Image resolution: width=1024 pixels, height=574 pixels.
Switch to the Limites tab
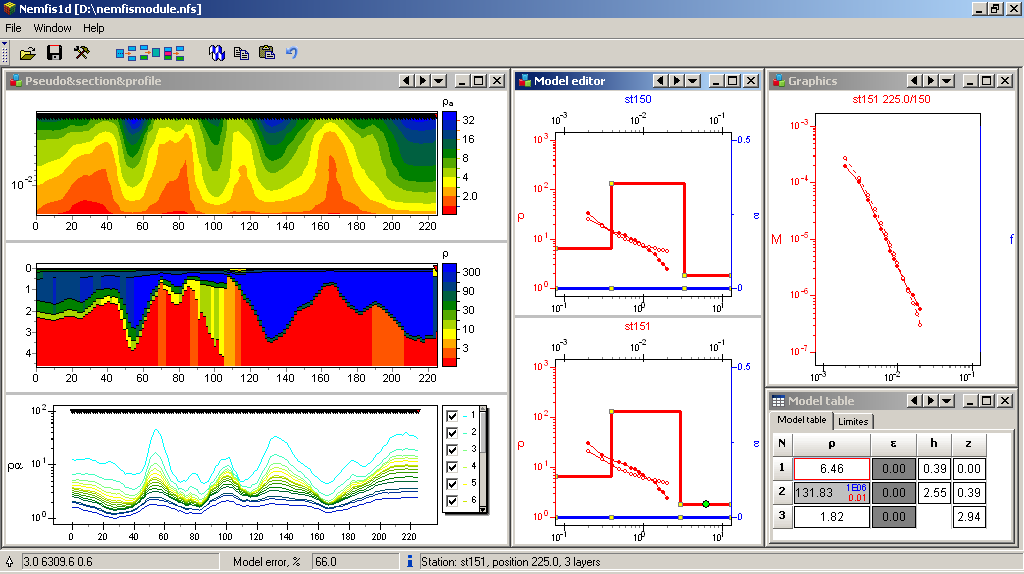click(x=853, y=421)
